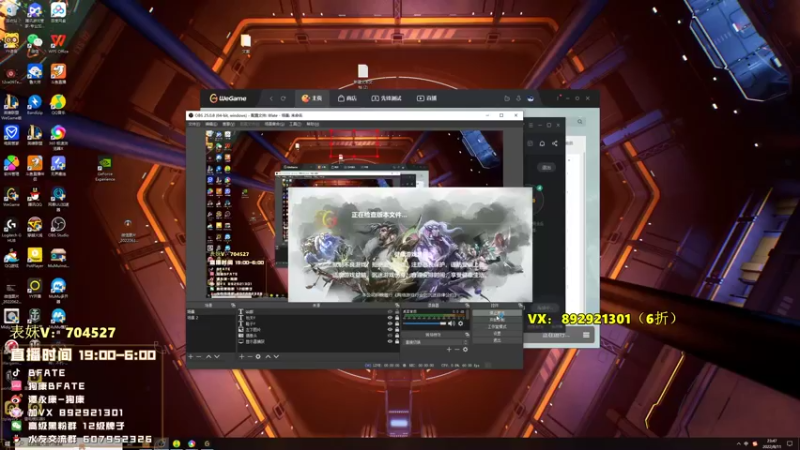Open the OBS 工具 tools menu
Image resolution: width=800 pixels, height=450 pixels.
(x=295, y=124)
